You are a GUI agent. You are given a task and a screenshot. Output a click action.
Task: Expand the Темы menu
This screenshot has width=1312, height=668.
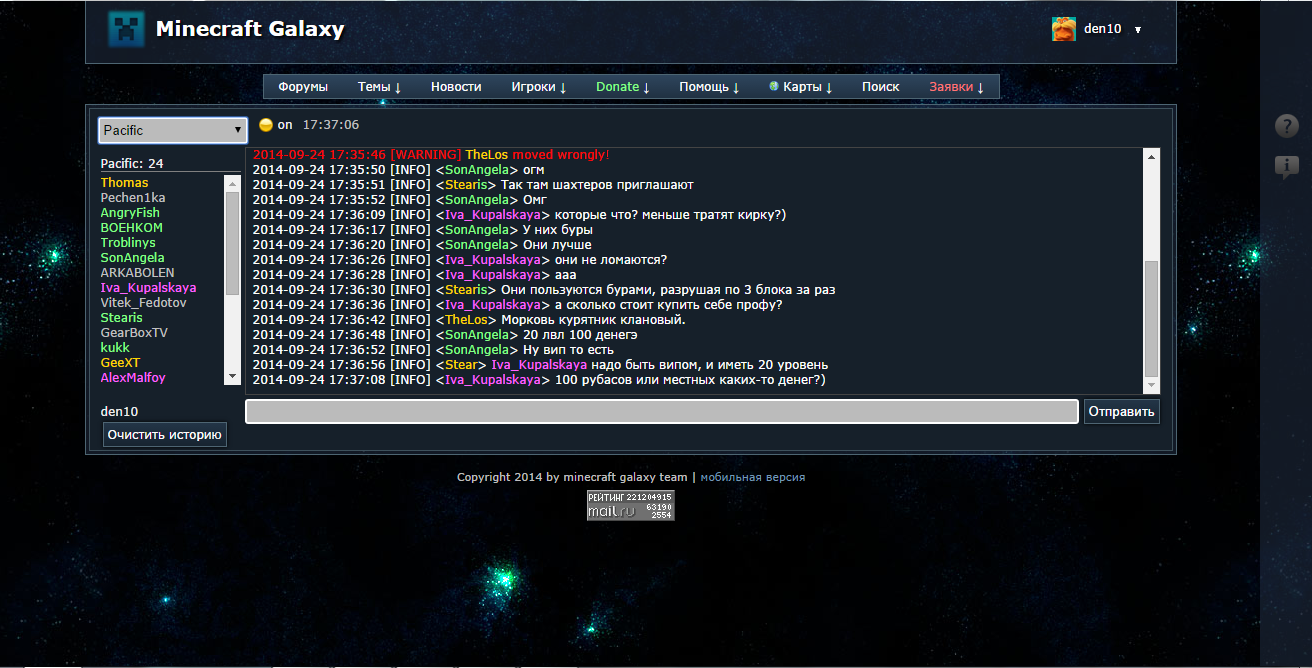[x=379, y=87]
